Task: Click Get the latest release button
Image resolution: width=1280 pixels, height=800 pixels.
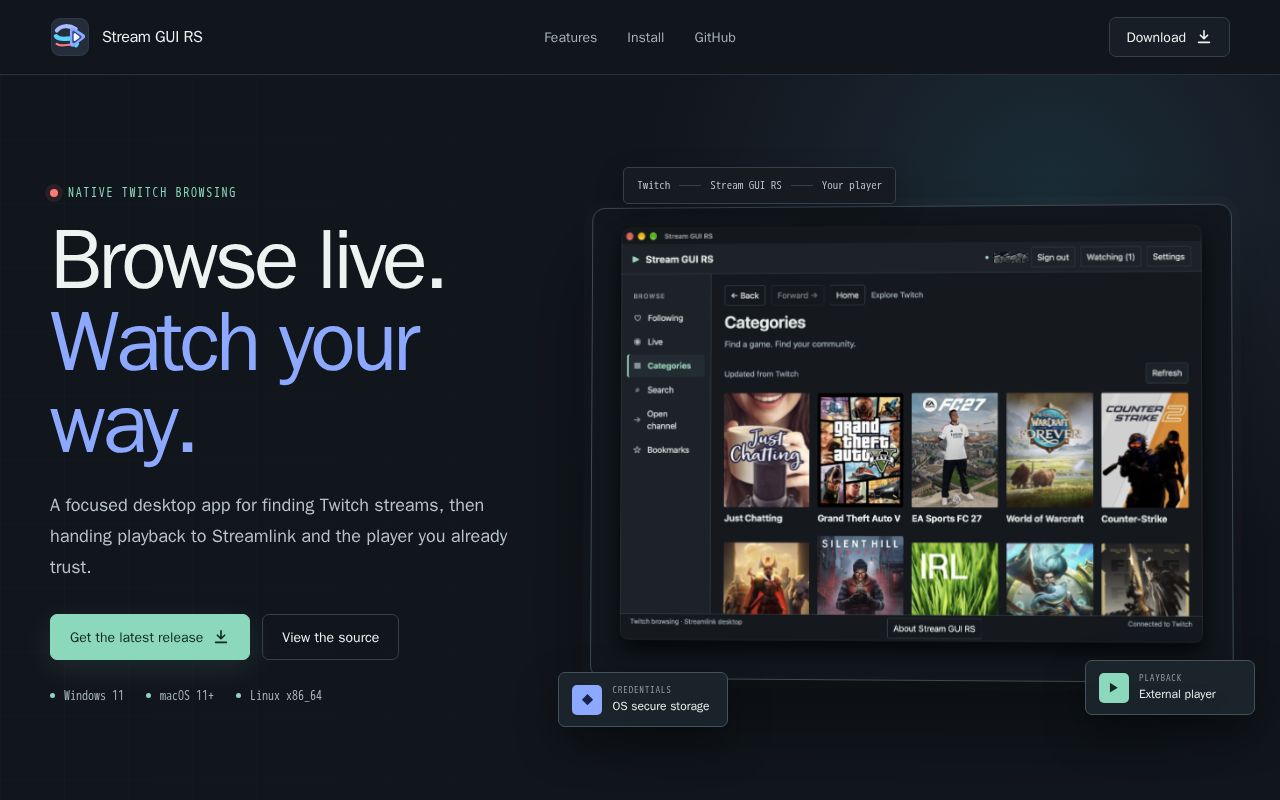Action: tap(150, 637)
